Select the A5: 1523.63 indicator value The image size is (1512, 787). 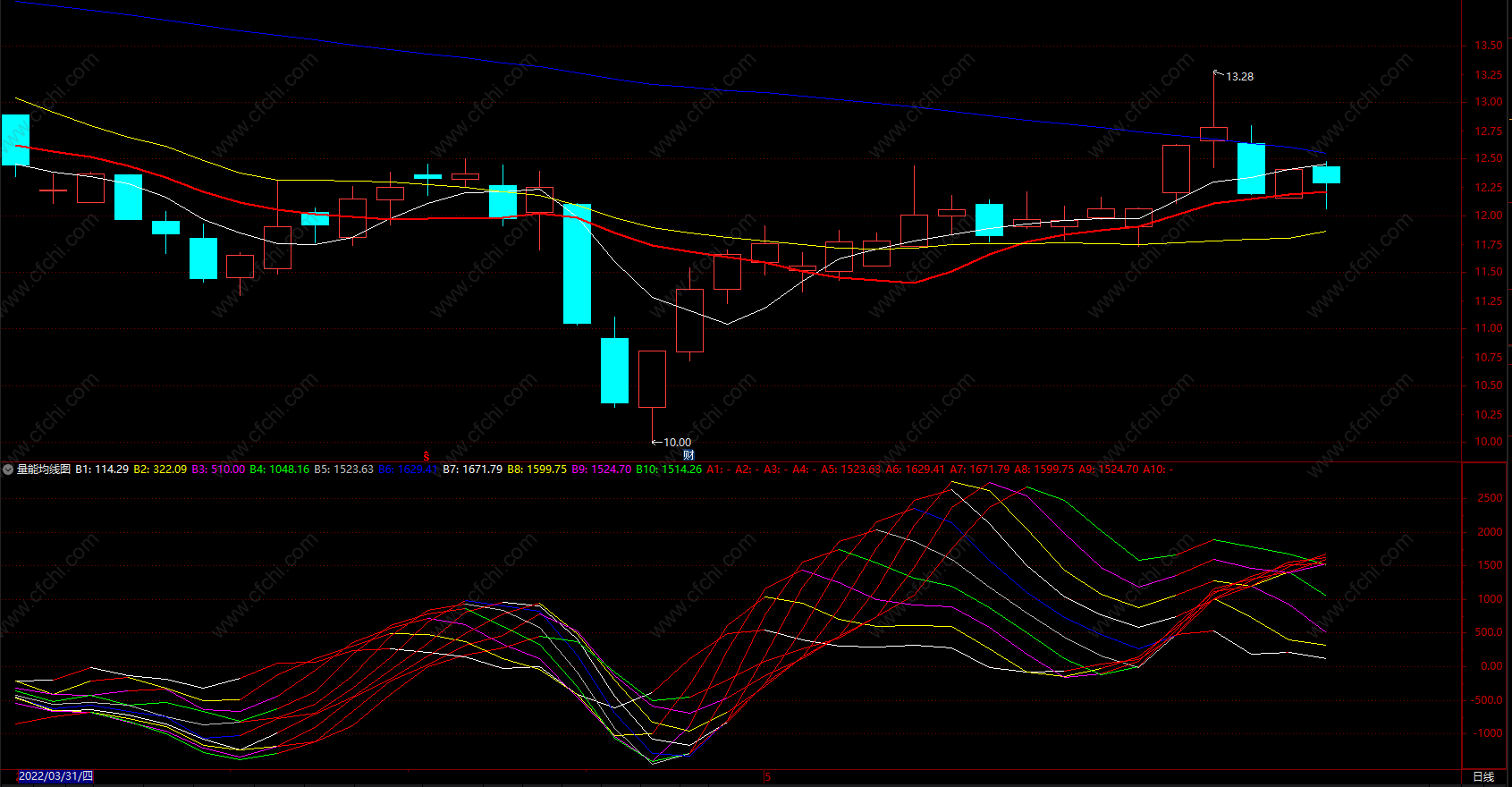pyautogui.click(x=851, y=470)
